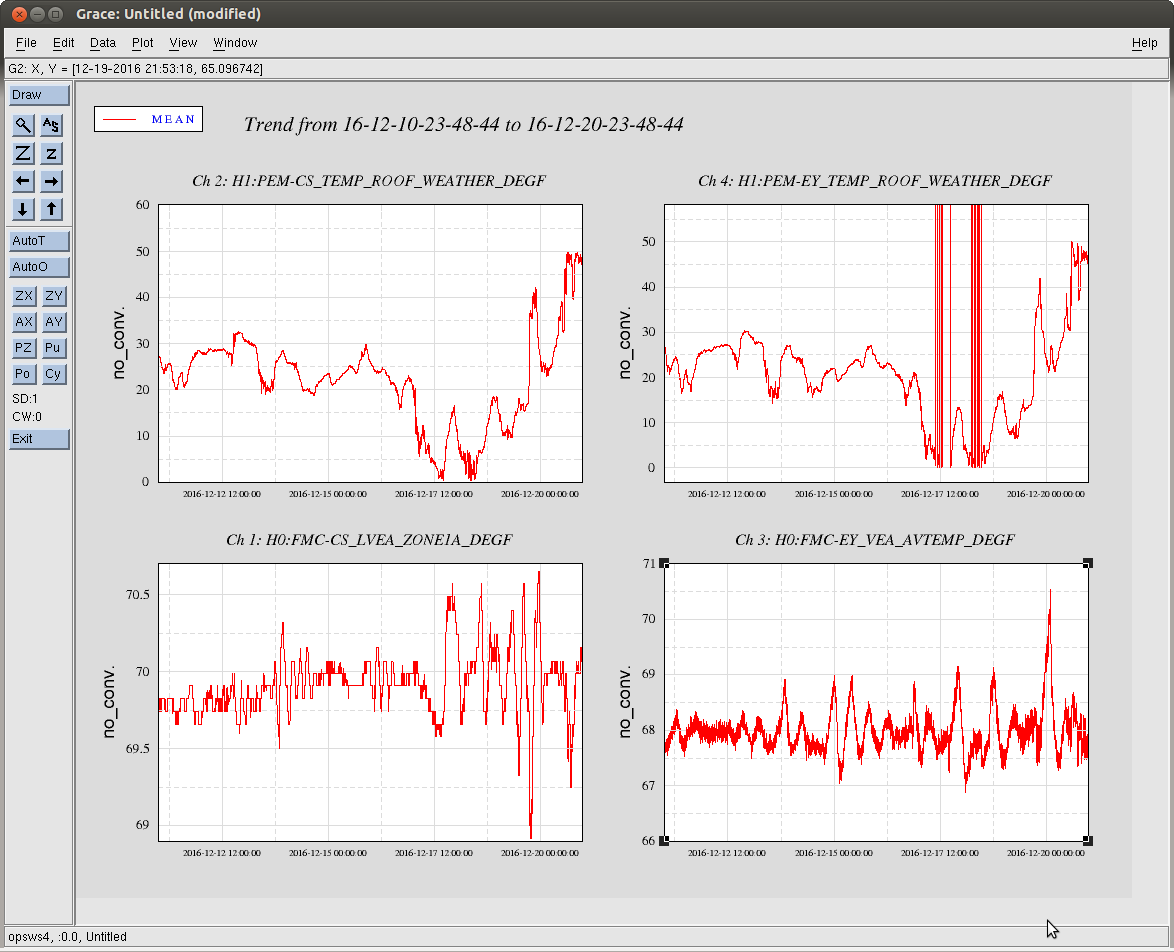Click the scroll up arrow icon
Screen dimensions: 1174x952
[51, 209]
